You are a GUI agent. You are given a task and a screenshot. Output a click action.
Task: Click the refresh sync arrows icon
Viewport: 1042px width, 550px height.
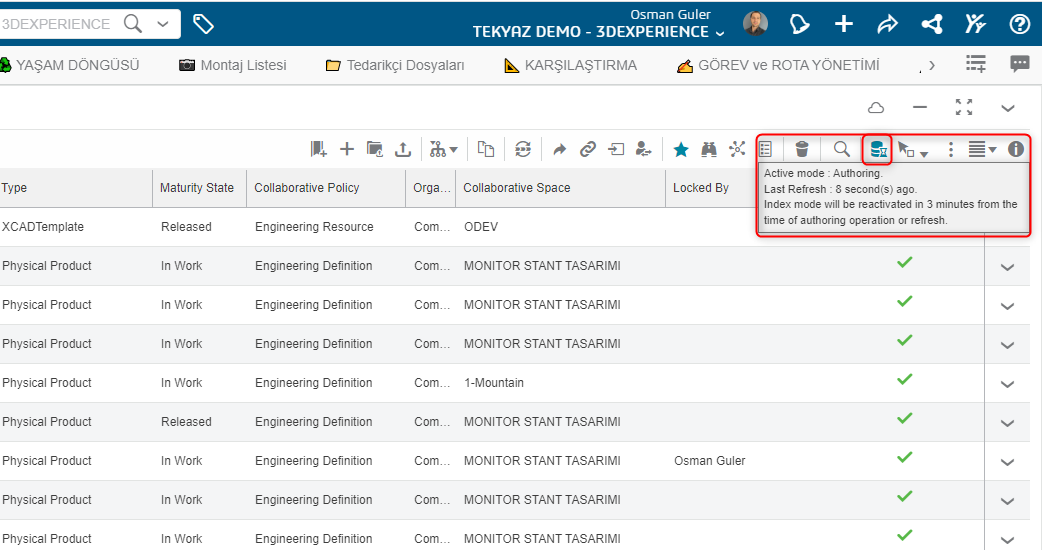(x=523, y=149)
